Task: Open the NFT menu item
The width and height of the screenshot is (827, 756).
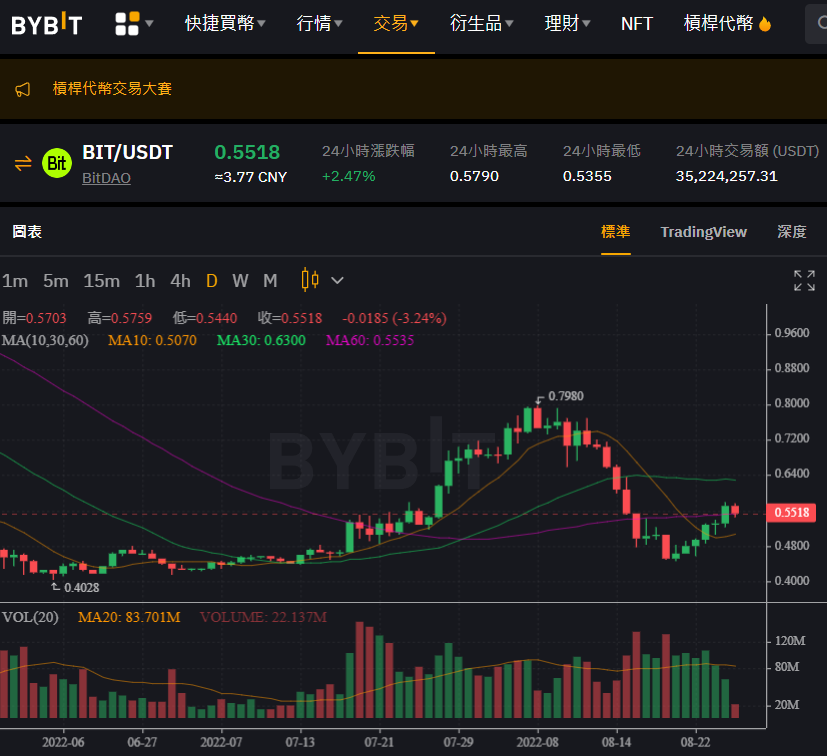Action: pos(637,24)
